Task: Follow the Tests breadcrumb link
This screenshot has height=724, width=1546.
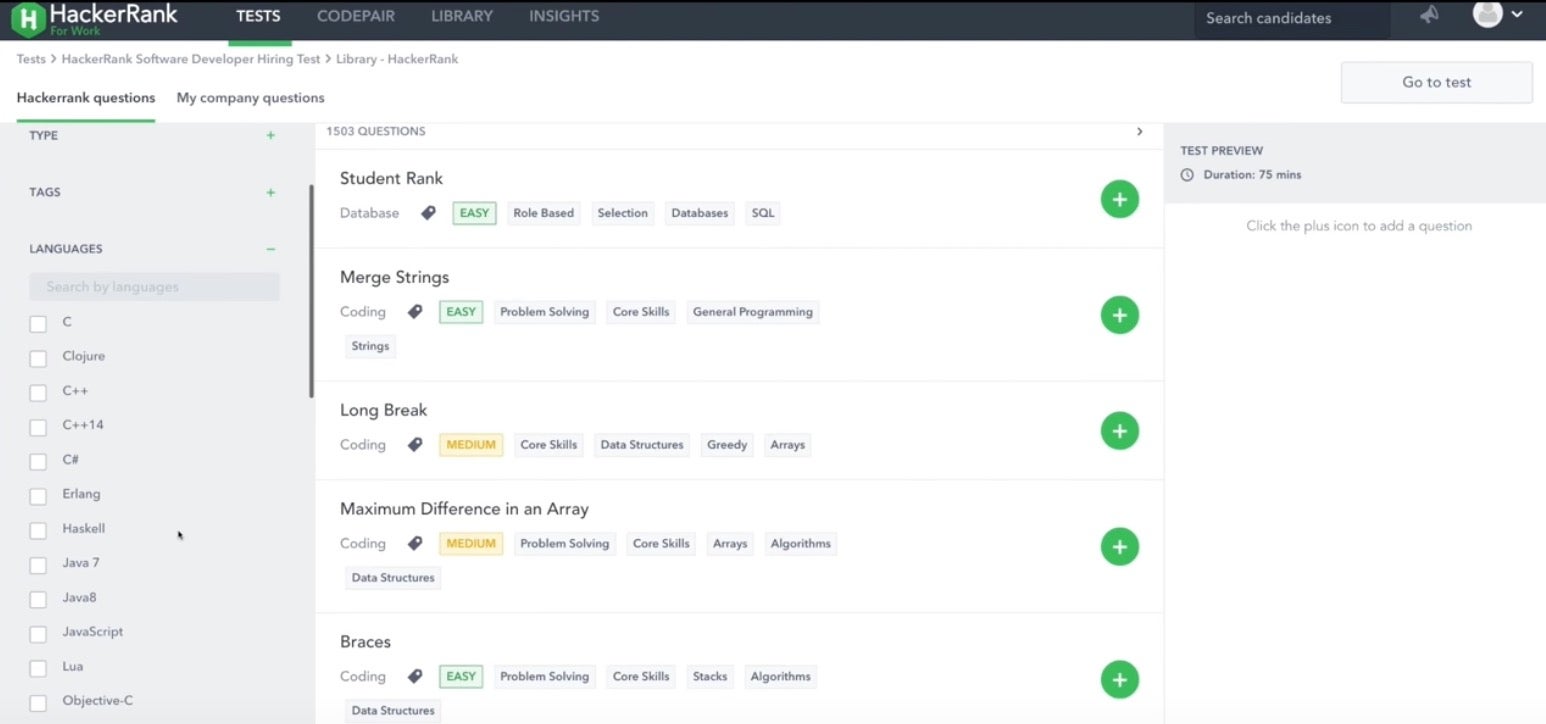Action: tap(30, 58)
